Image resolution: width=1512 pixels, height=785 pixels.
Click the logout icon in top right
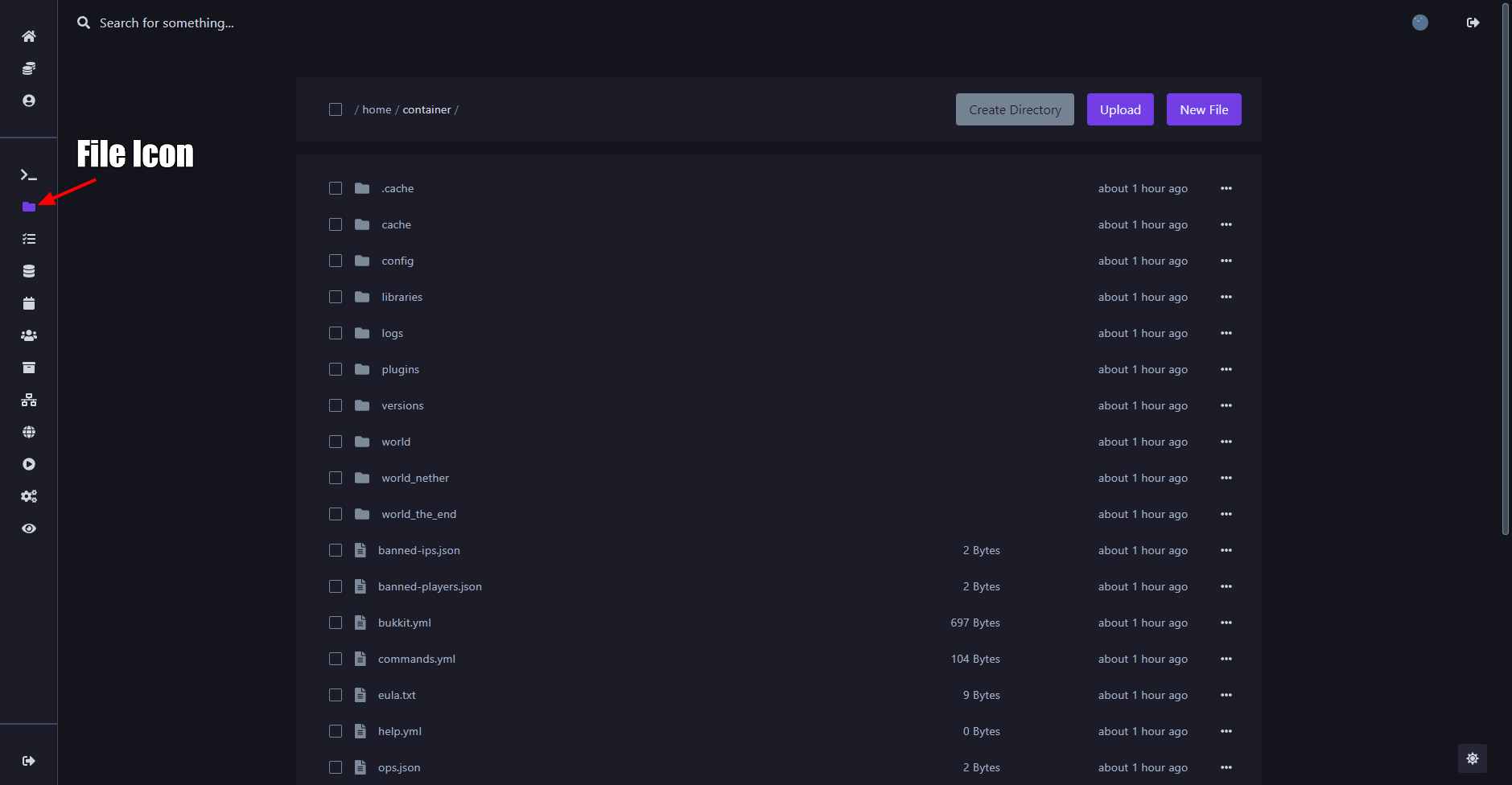(1473, 23)
